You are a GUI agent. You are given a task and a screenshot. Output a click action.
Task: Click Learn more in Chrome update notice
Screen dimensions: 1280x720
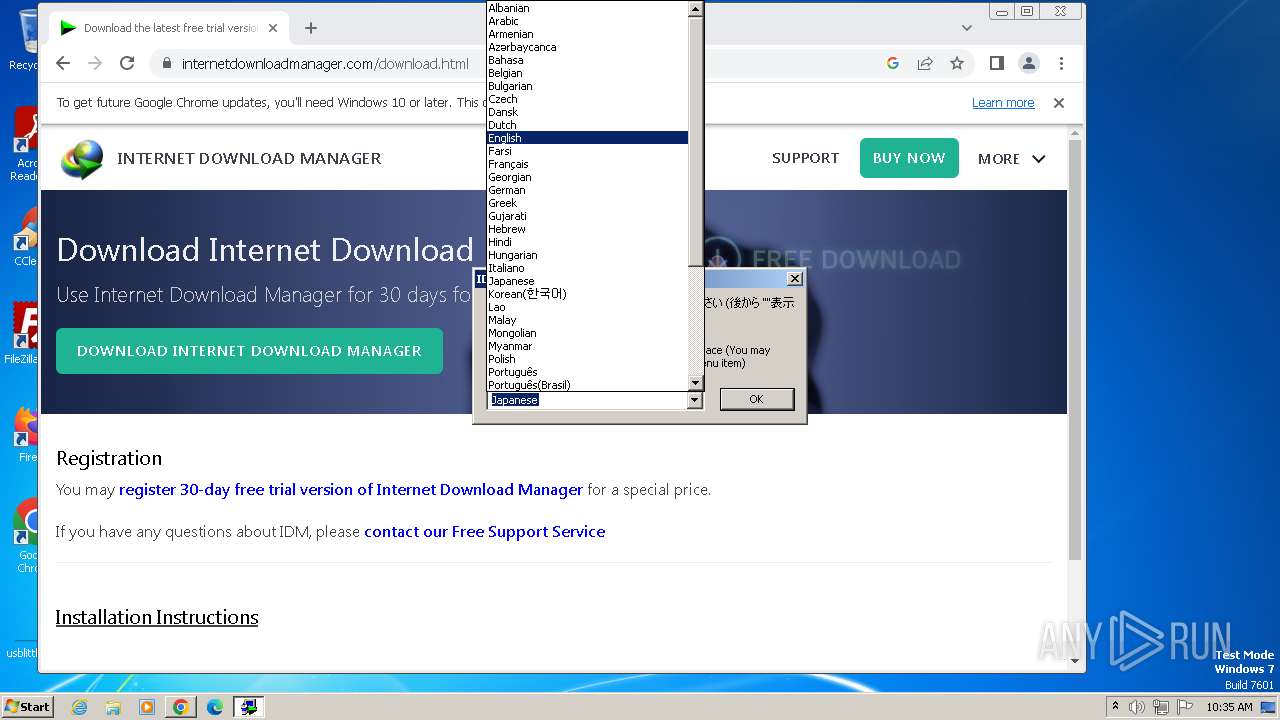click(1003, 103)
